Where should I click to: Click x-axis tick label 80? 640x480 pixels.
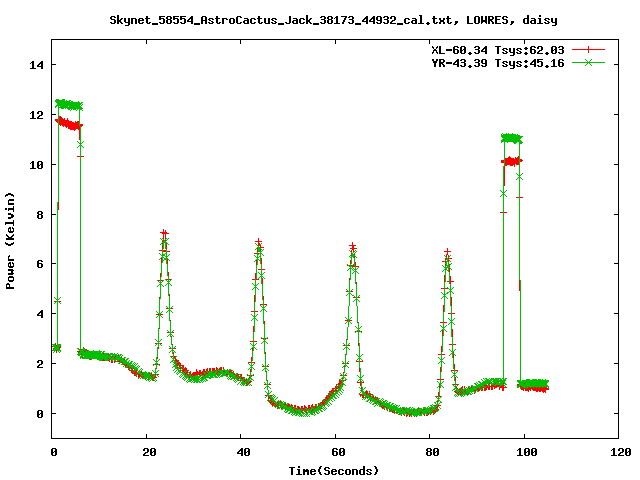[433, 452]
